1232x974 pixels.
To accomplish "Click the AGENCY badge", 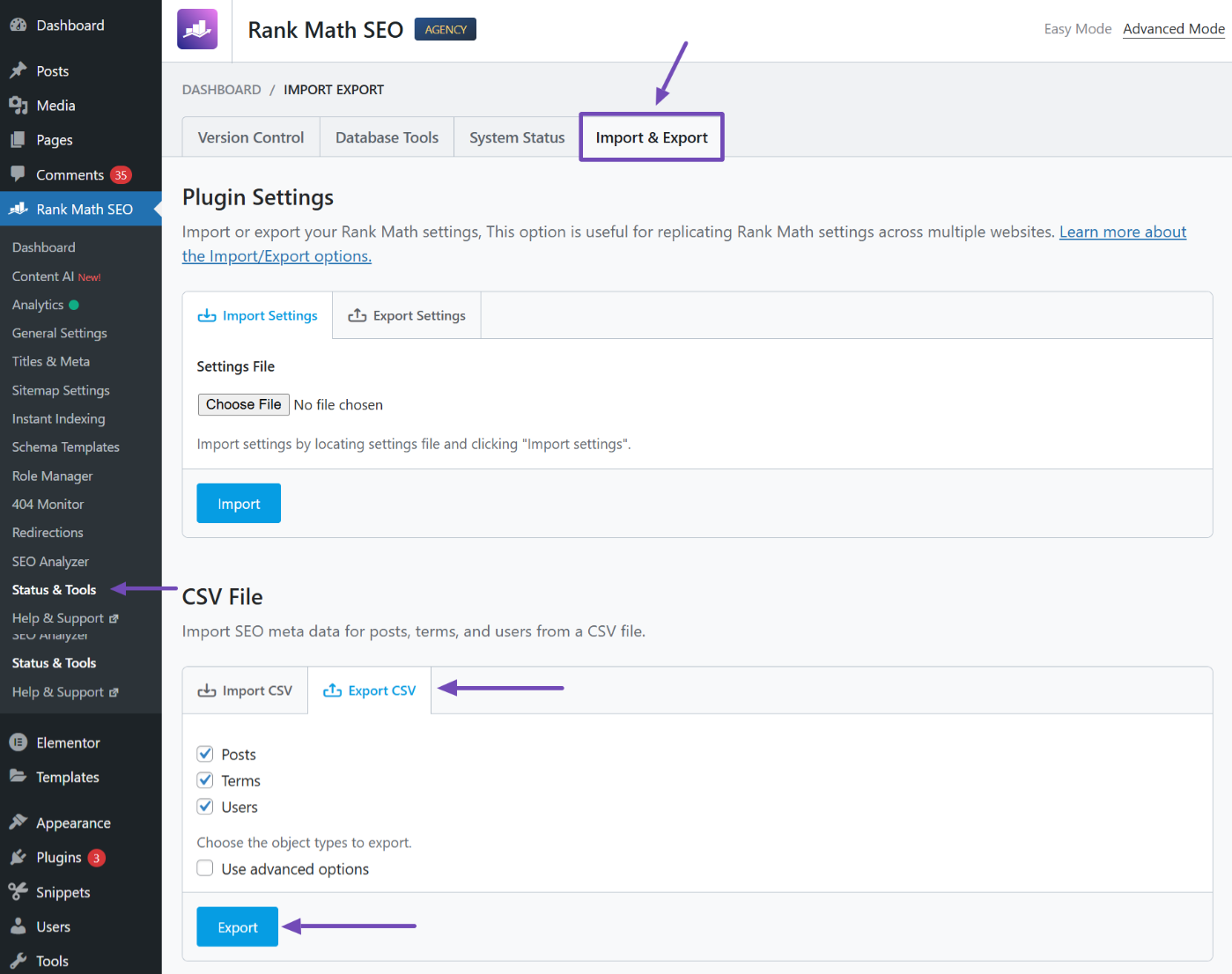I will pos(446,29).
